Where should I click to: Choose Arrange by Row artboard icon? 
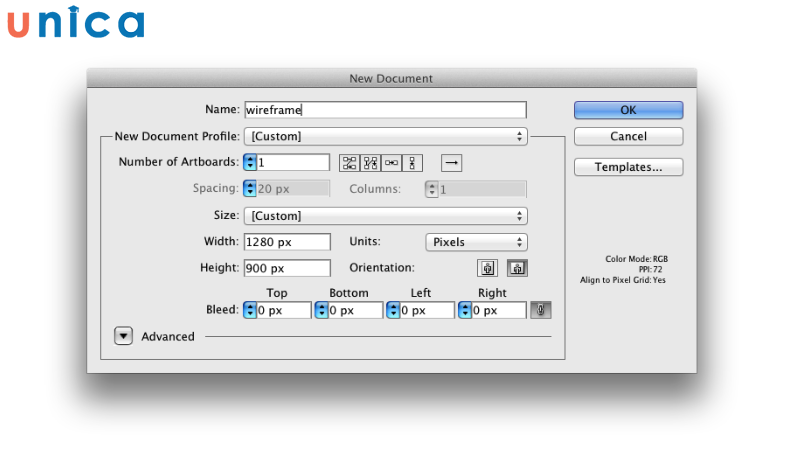pos(393,162)
